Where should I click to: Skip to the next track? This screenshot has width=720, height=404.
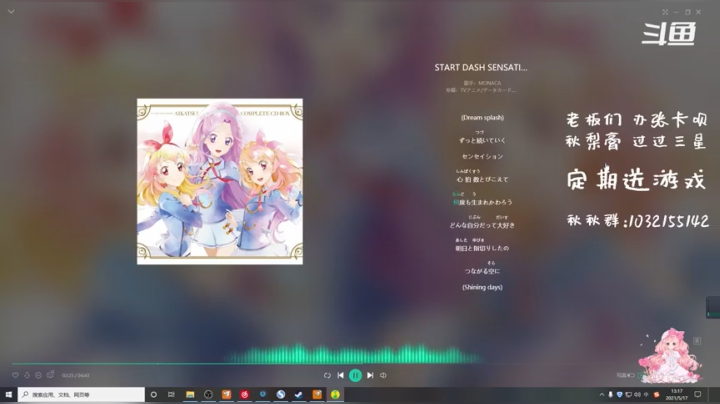click(x=370, y=375)
